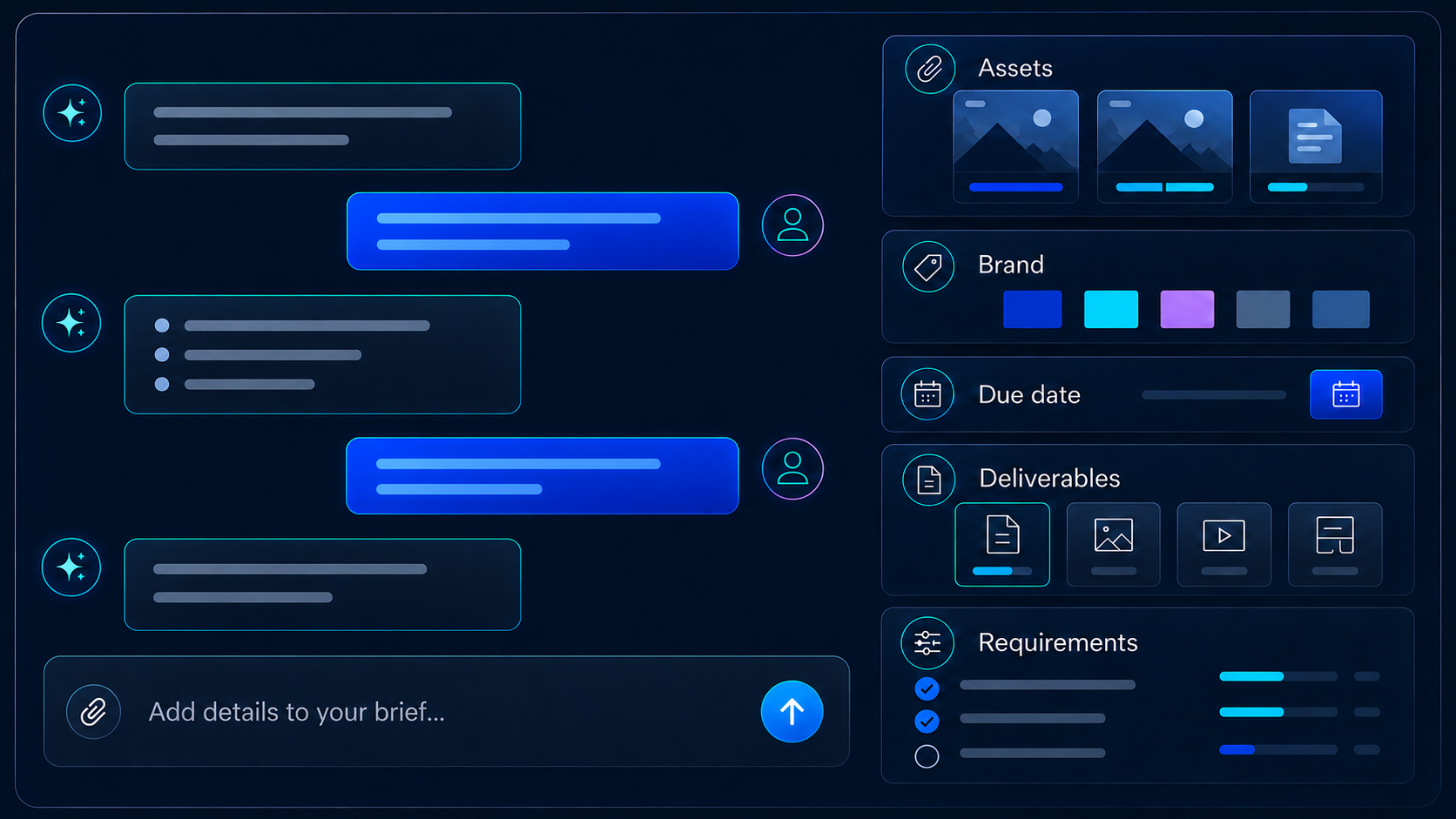
Task: Select the first blue user message bubble
Action: click(543, 232)
